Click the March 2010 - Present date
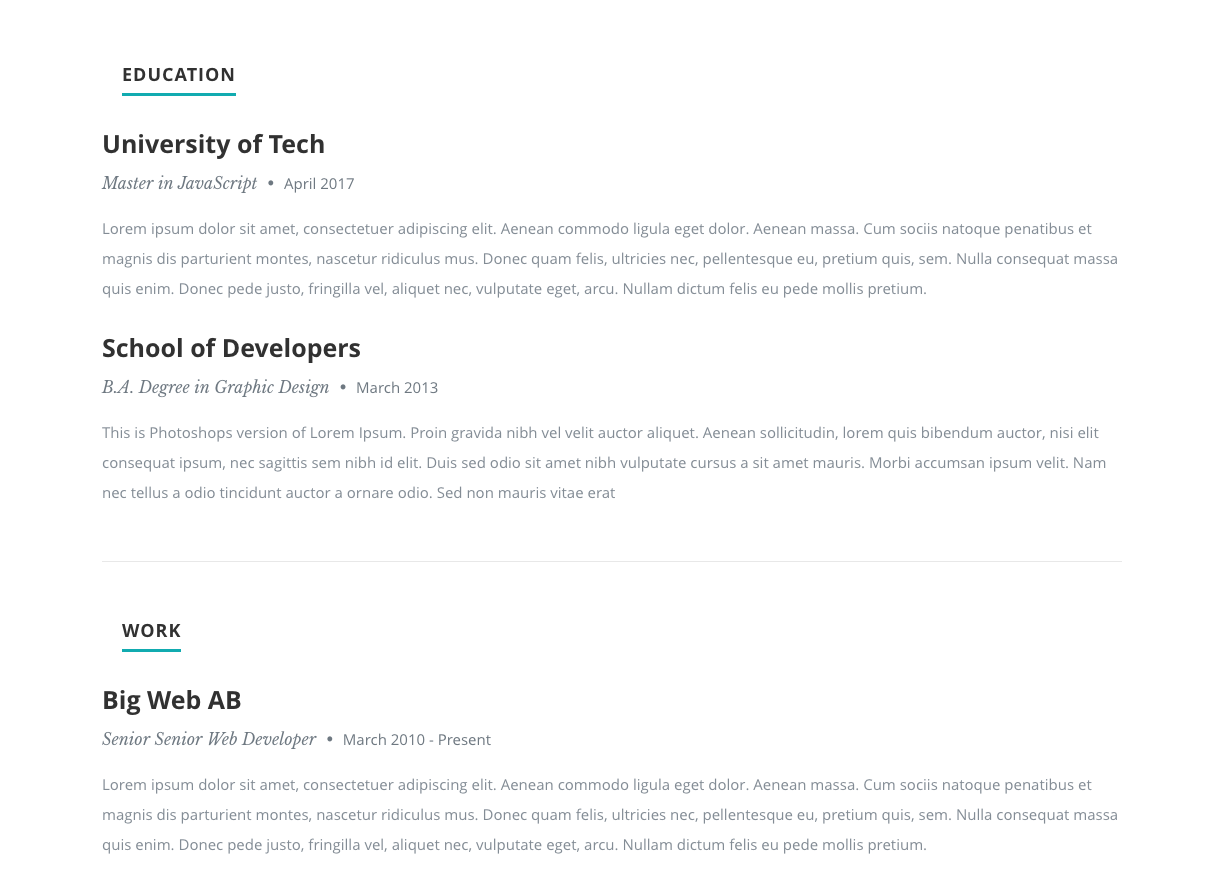 coord(417,740)
